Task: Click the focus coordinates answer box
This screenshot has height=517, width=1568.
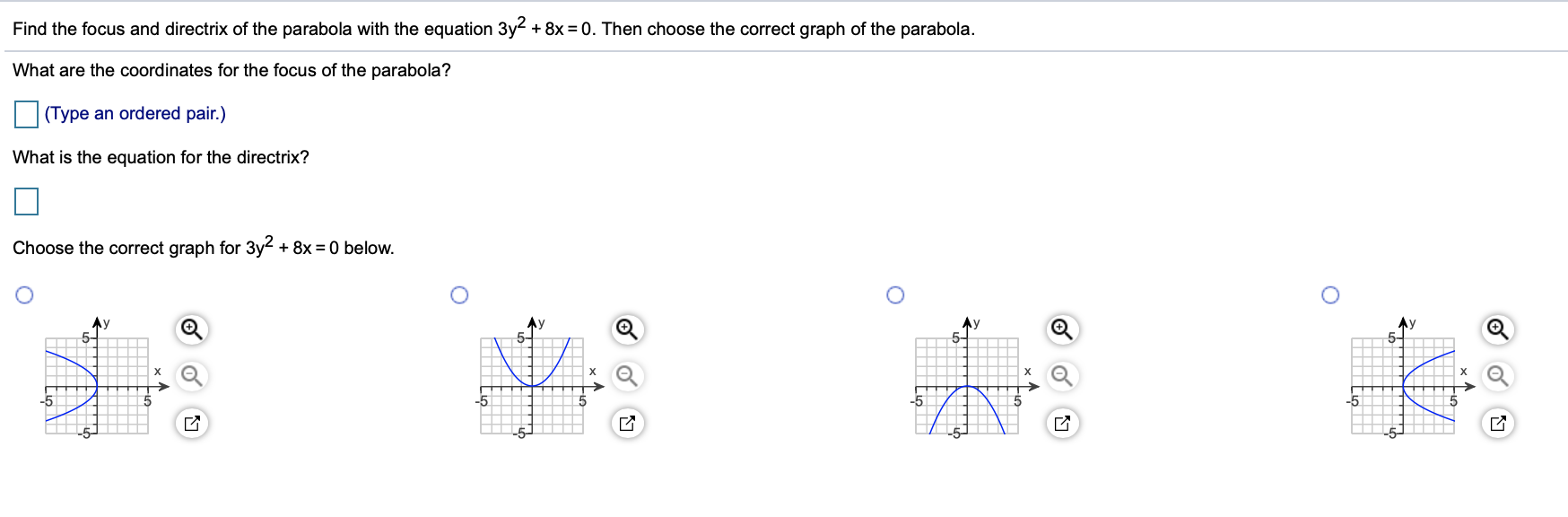Action: (x=24, y=114)
